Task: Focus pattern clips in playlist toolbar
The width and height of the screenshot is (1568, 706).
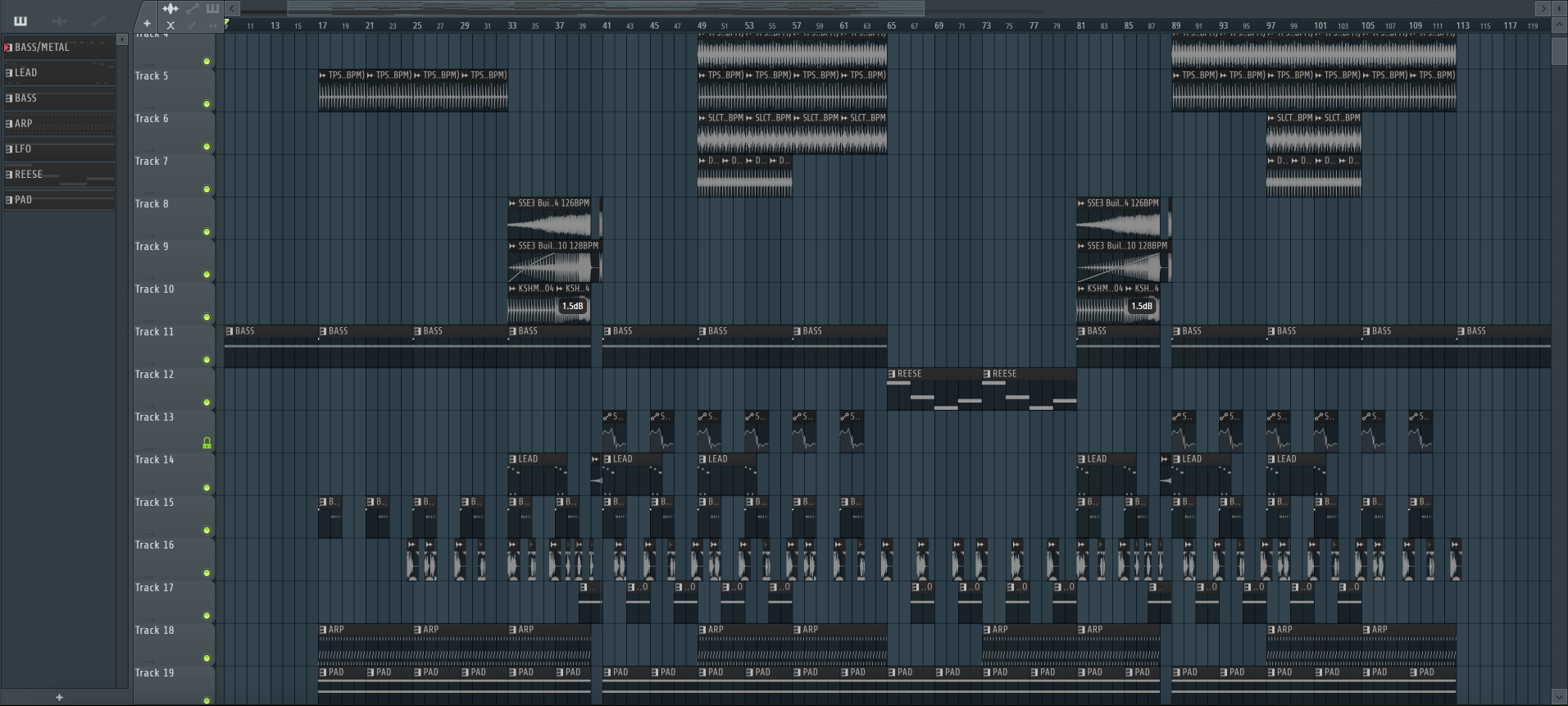Action: (x=212, y=9)
